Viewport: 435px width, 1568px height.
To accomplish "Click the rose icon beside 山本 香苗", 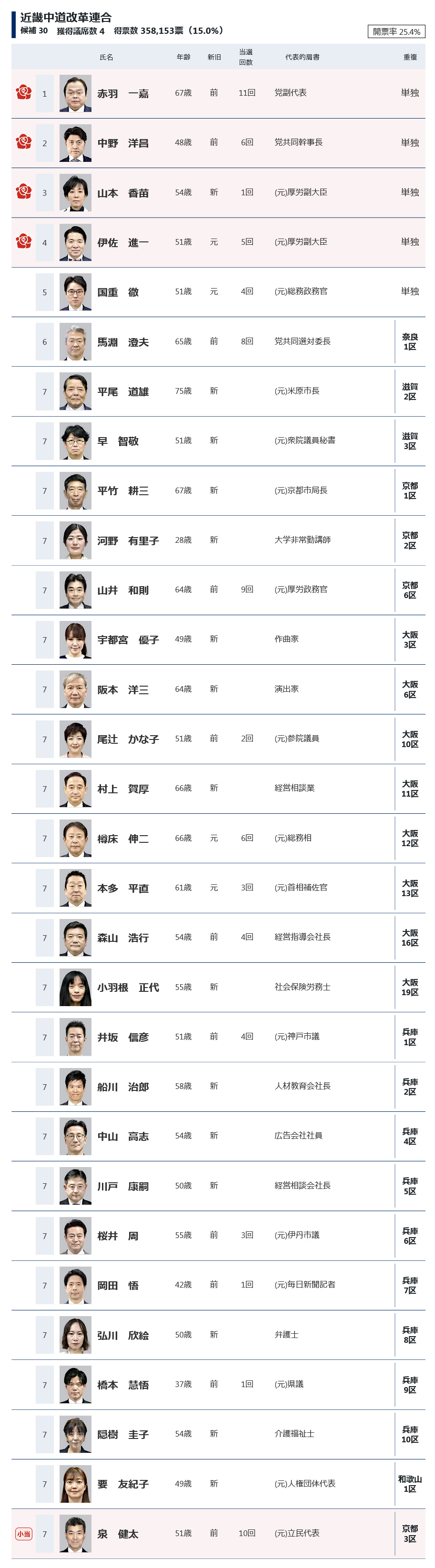I will pyautogui.click(x=24, y=192).
